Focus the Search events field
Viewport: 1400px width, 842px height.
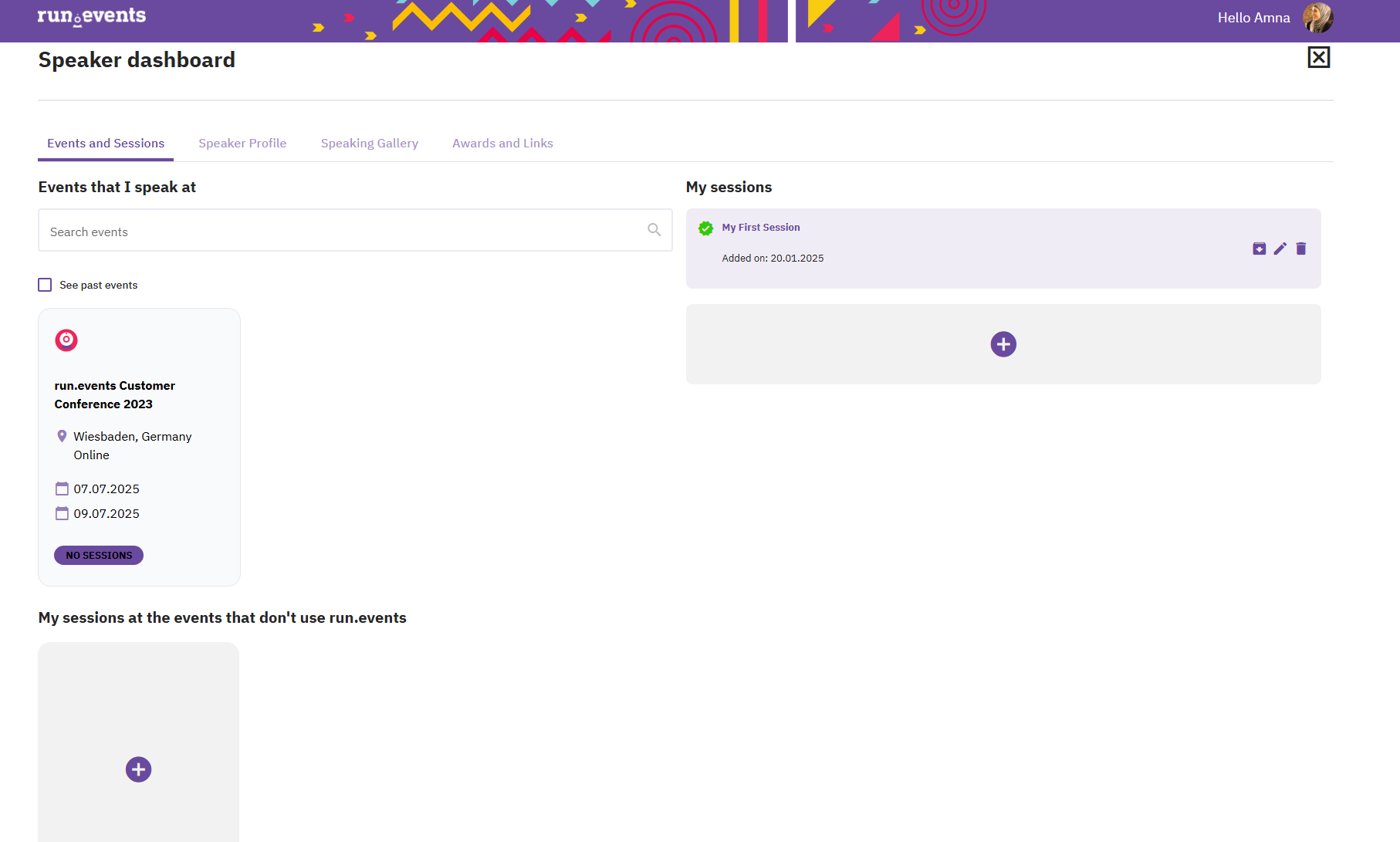coord(355,230)
